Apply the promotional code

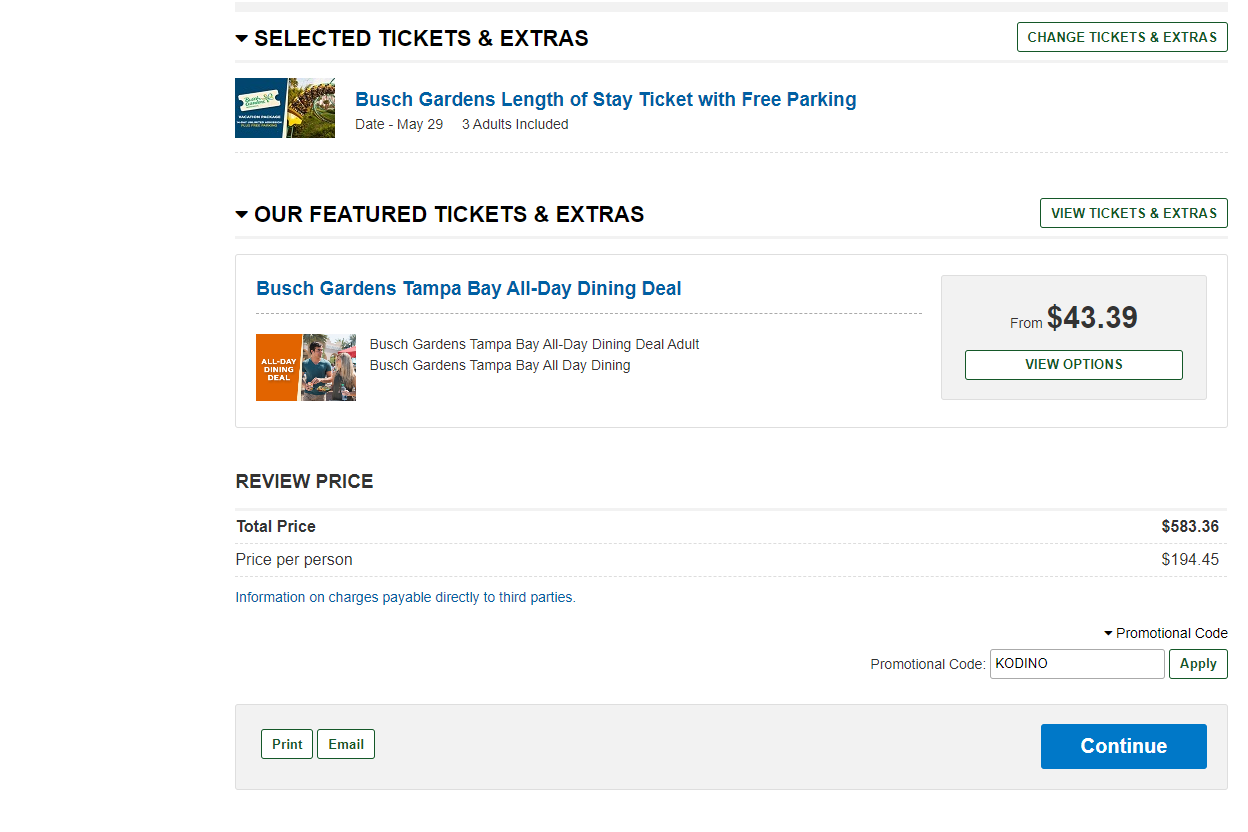click(1198, 664)
